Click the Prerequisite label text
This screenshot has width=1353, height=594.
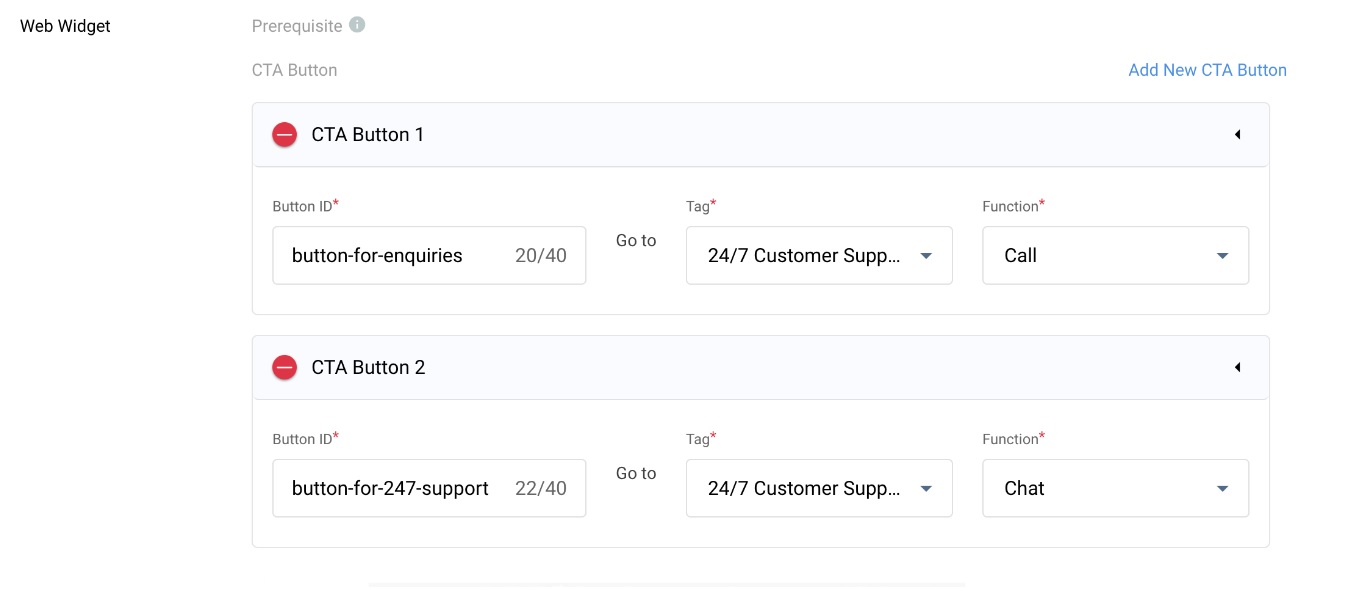click(x=297, y=26)
